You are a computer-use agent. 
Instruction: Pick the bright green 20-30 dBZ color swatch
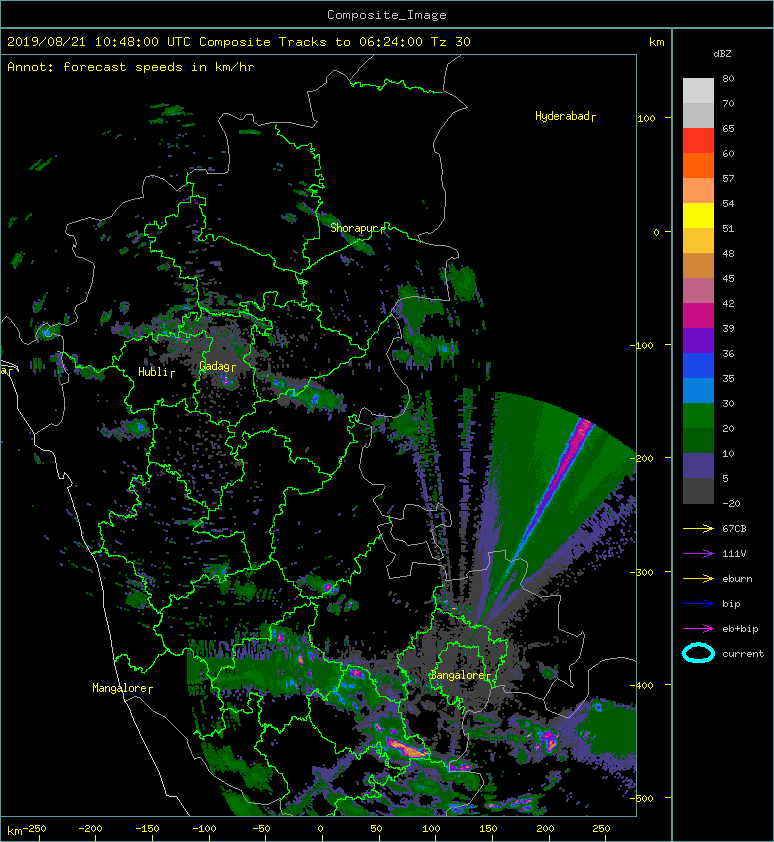pyautogui.click(x=698, y=416)
